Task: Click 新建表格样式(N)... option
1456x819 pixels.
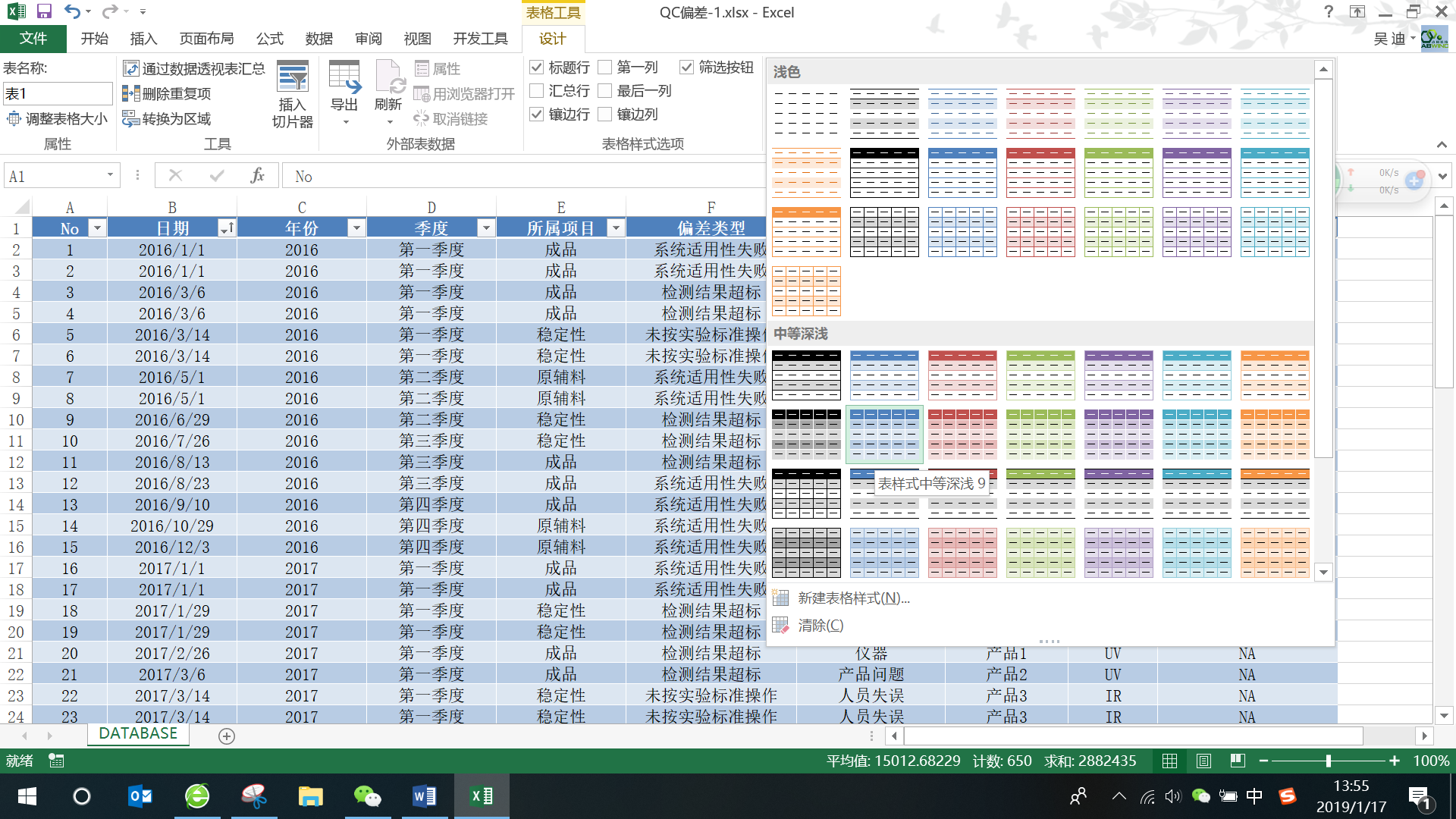Action: point(853,598)
